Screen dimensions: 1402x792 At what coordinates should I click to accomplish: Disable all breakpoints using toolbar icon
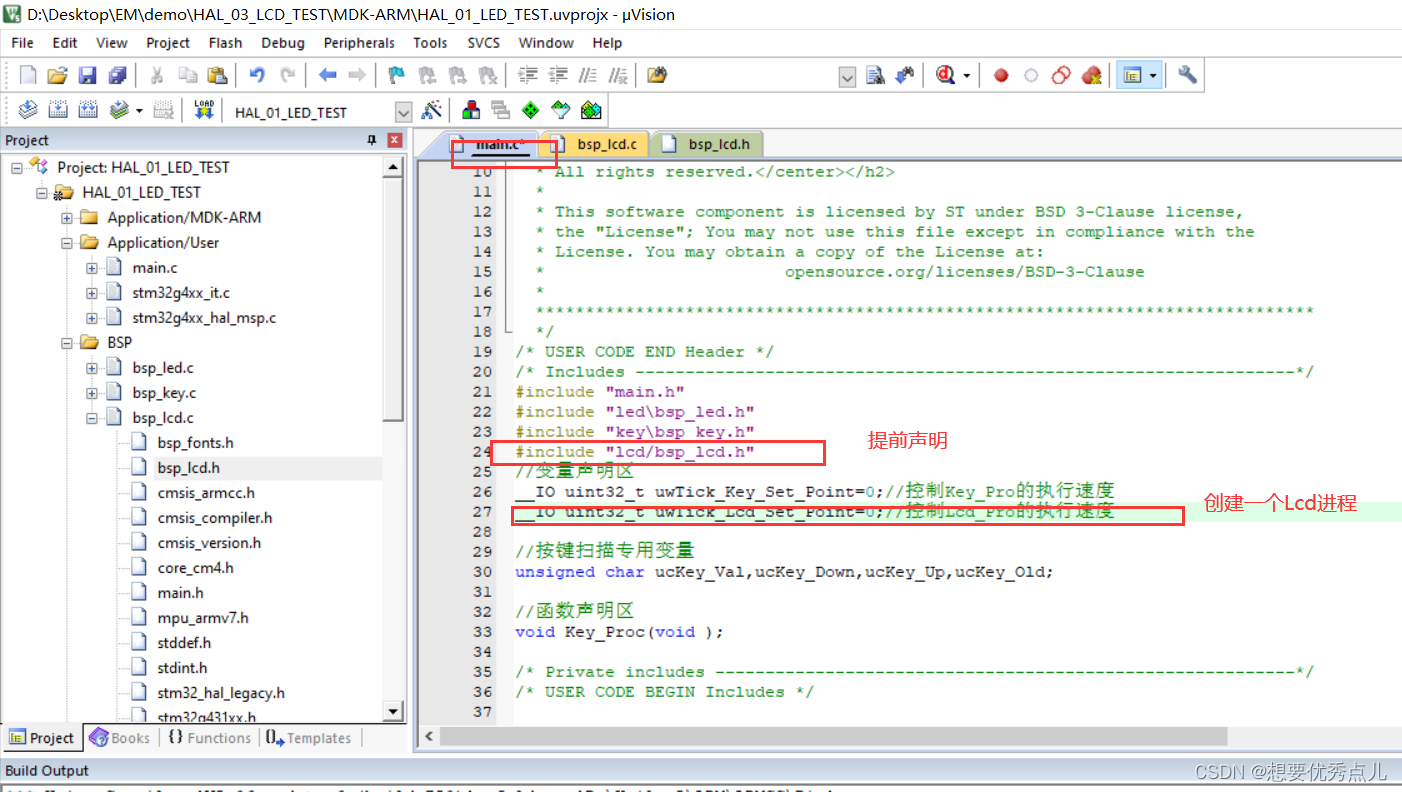pyautogui.click(x=1060, y=75)
